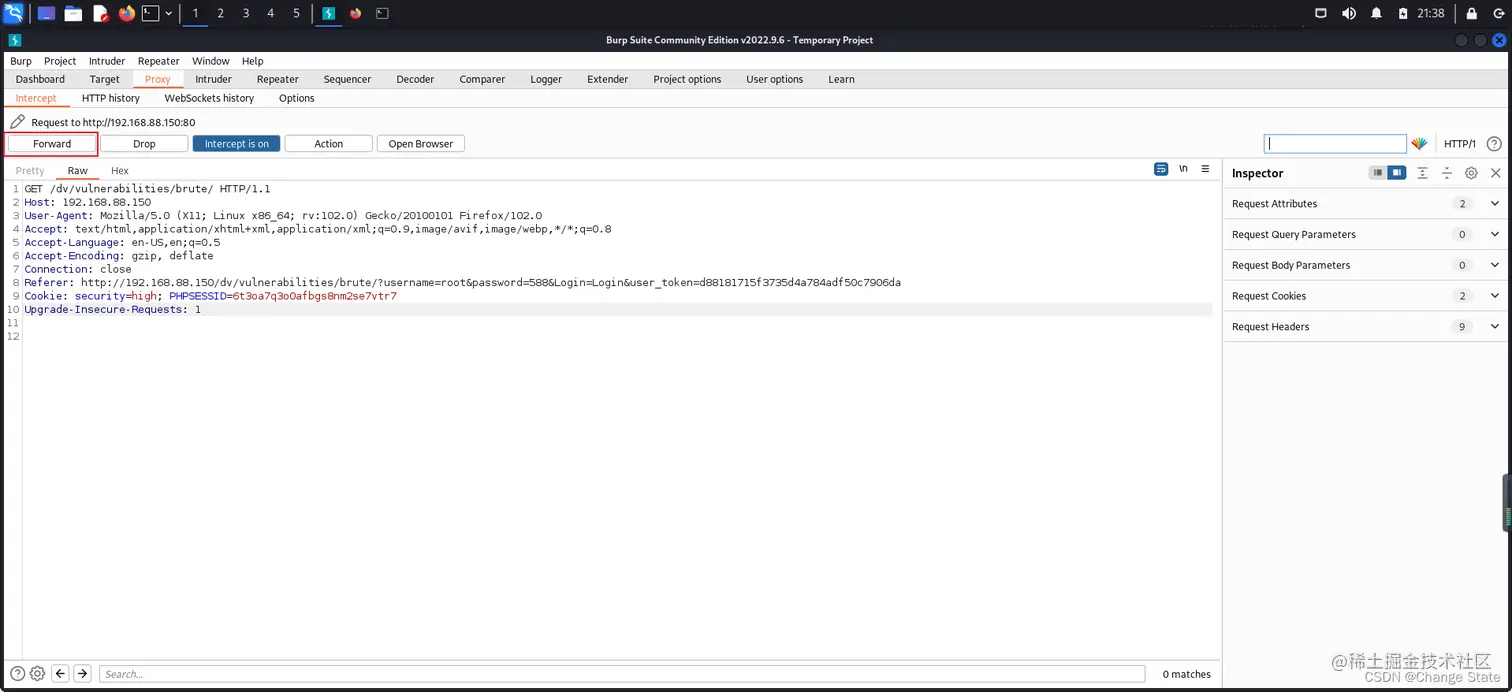
Task: Click the log out icon
Action: (x=1498, y=14)
